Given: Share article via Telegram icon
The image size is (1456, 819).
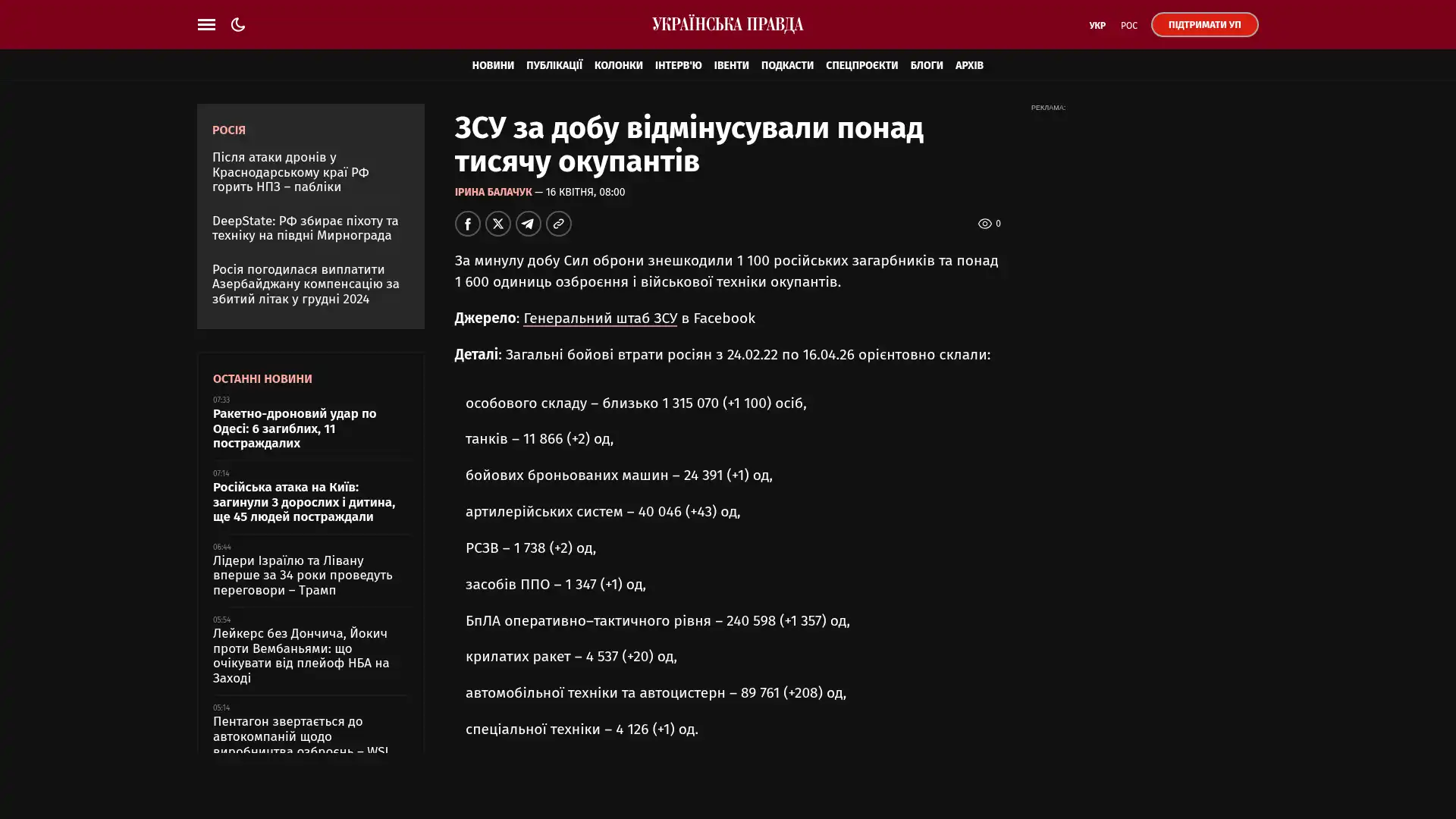Looking at the screenshot, I should (528, 224).
